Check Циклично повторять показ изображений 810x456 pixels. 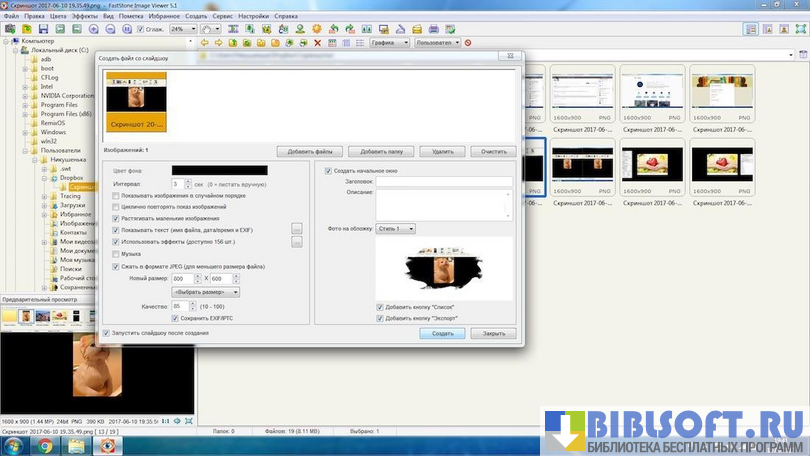click(117, 206)
